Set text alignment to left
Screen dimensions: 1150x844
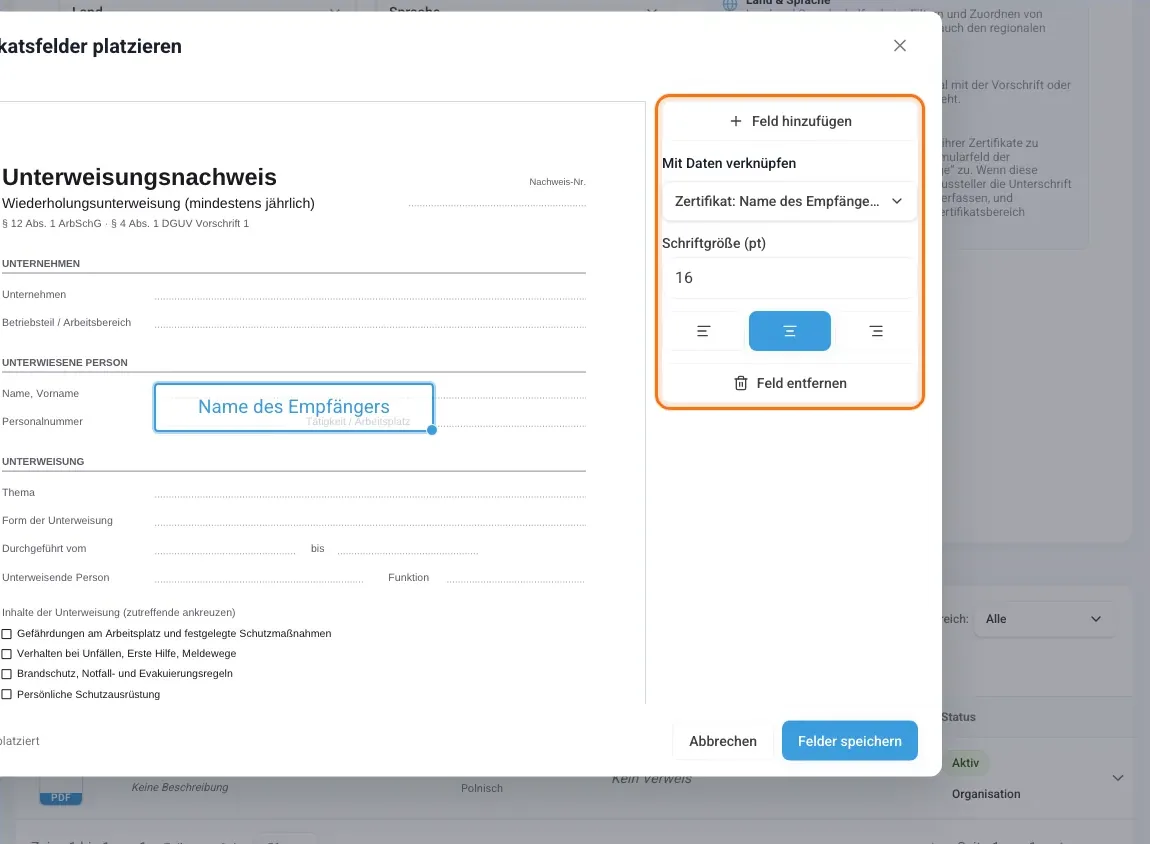point(703,331)
